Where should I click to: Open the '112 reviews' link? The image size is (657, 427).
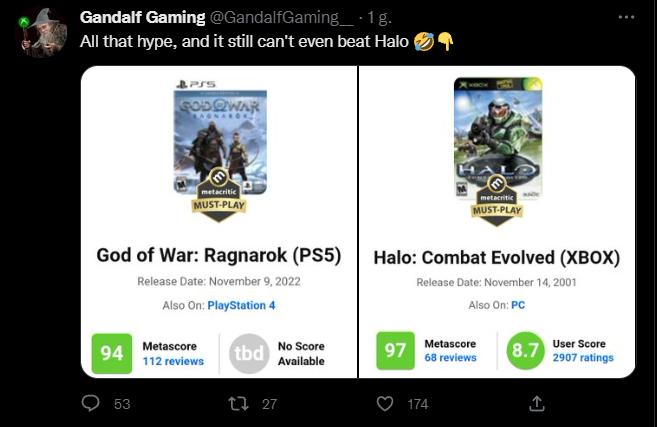click(173, 361)
